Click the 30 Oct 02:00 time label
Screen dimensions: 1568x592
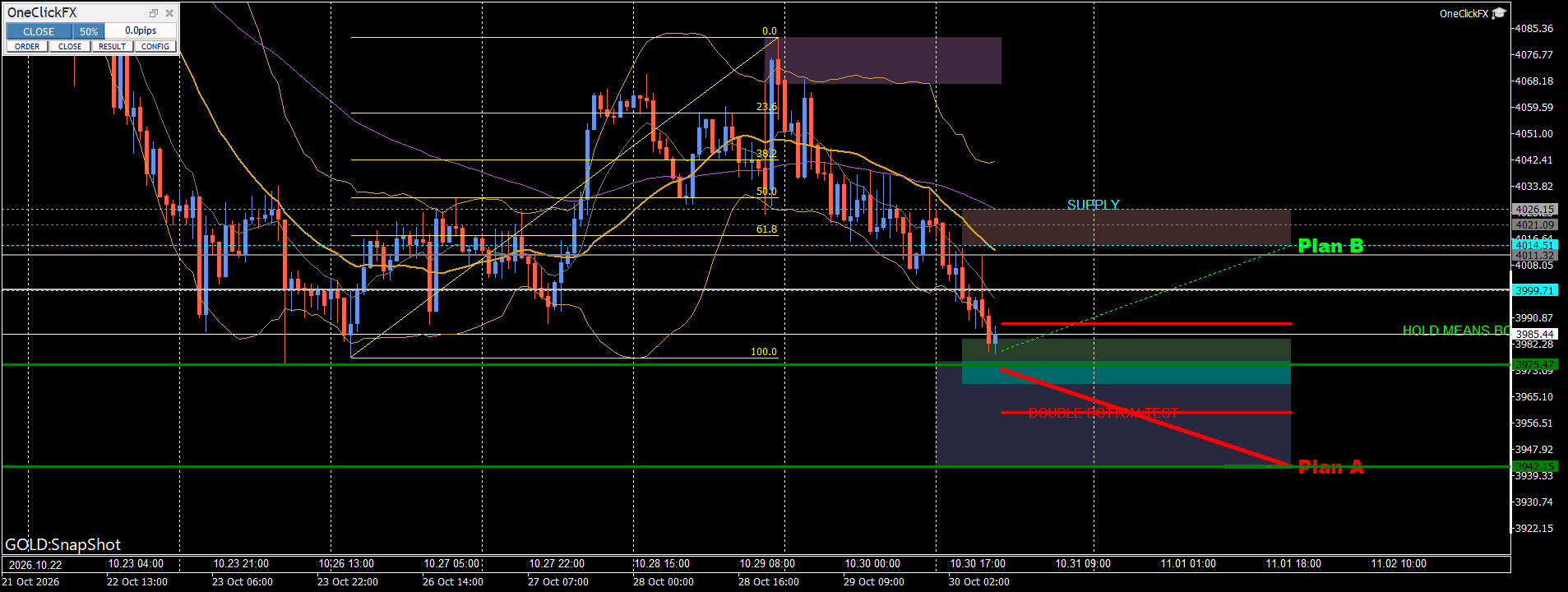[x=978, y=582]
